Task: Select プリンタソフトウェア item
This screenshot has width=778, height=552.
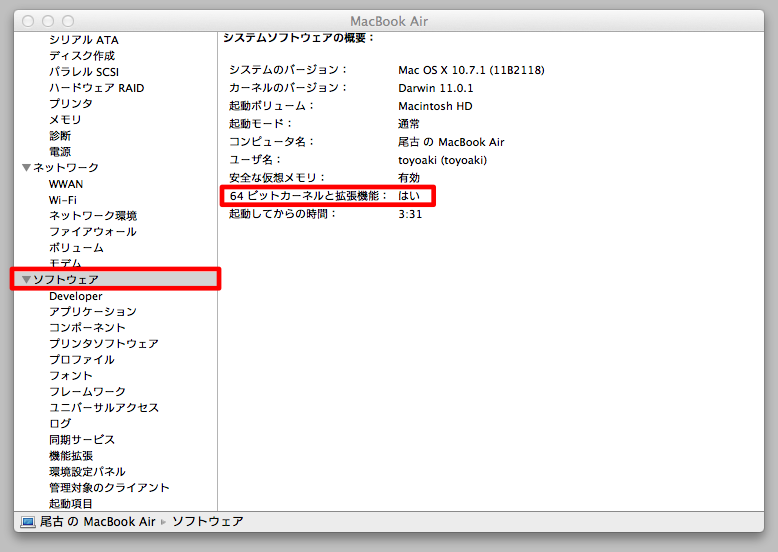Action: (104, 343)
